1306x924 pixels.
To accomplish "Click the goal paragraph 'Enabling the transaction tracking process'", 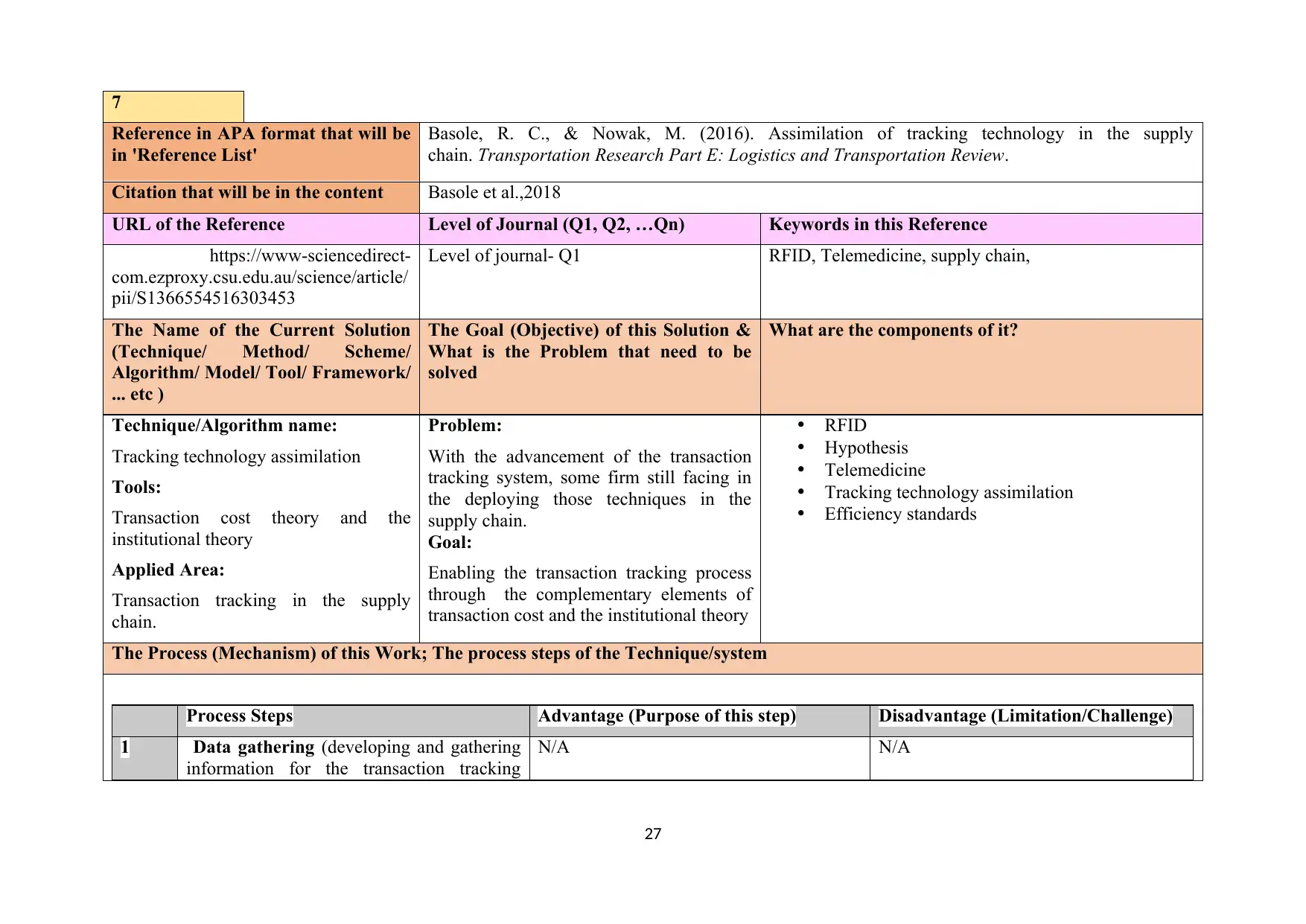I will [590, 594].
